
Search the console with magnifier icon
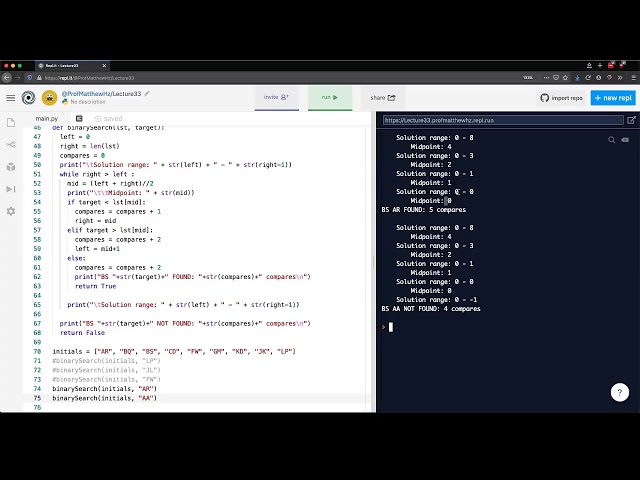(x=612, y=140)
